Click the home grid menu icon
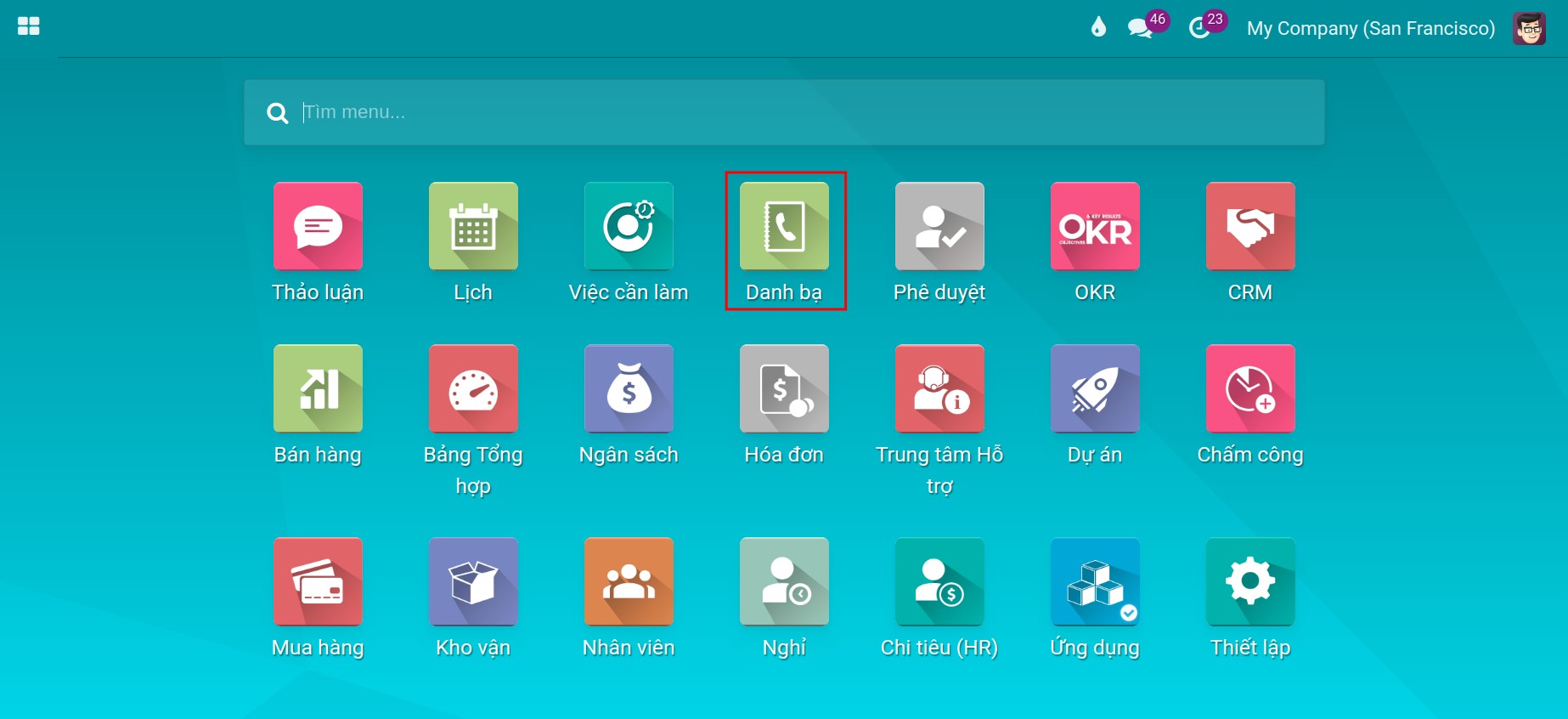 pos(29,26)
